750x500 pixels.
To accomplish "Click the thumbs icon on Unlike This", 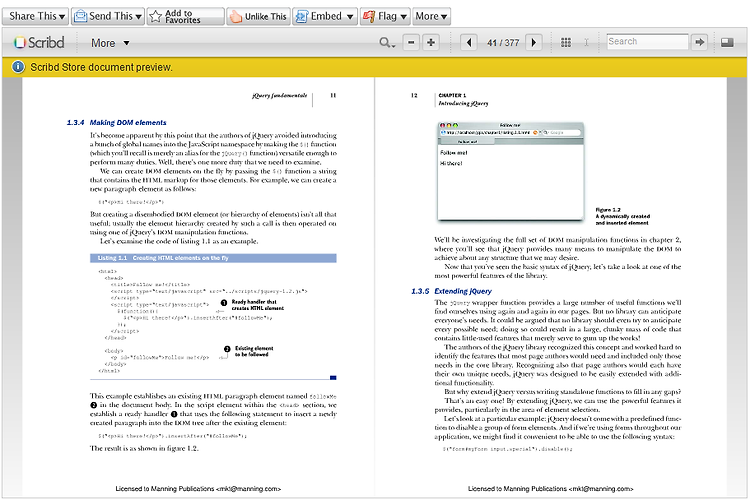I will (x=236, y=17).
